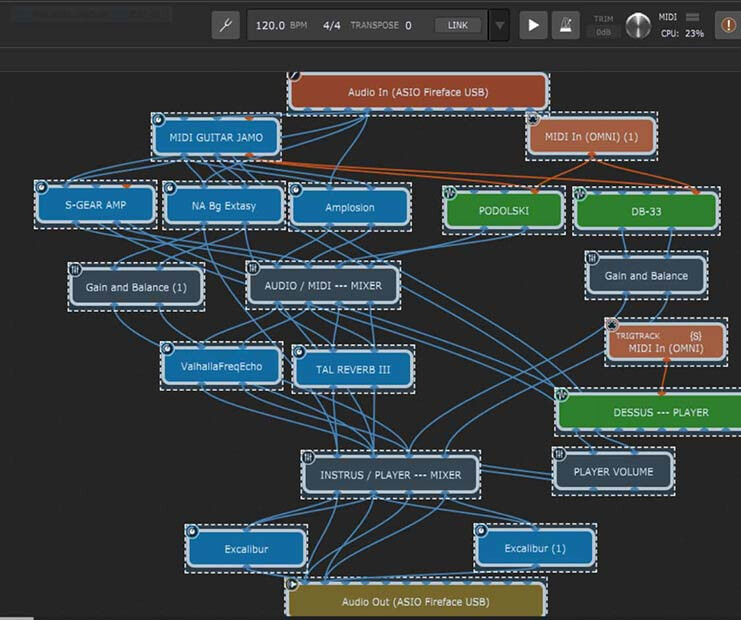
Task: Click the Audio In node corner icon
Action: click(294, 75)
